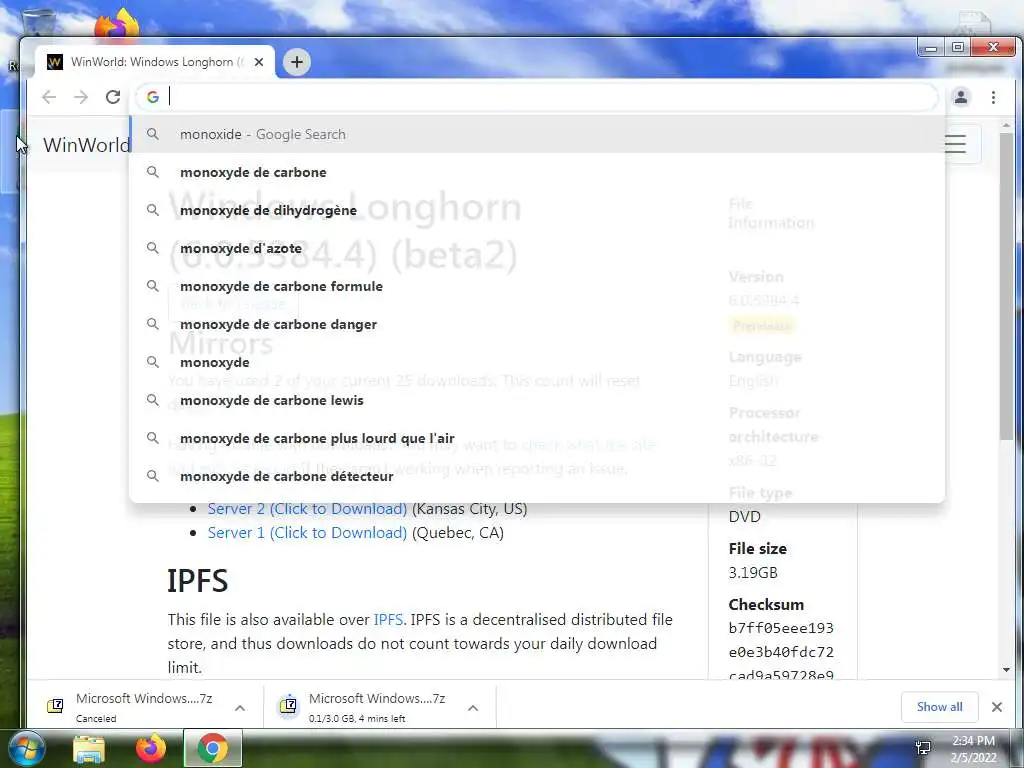Image resolution: width=1024 pixels, height=768 pixels.
Task: Open Chrome three-dot menu
Action: [993, 97]
